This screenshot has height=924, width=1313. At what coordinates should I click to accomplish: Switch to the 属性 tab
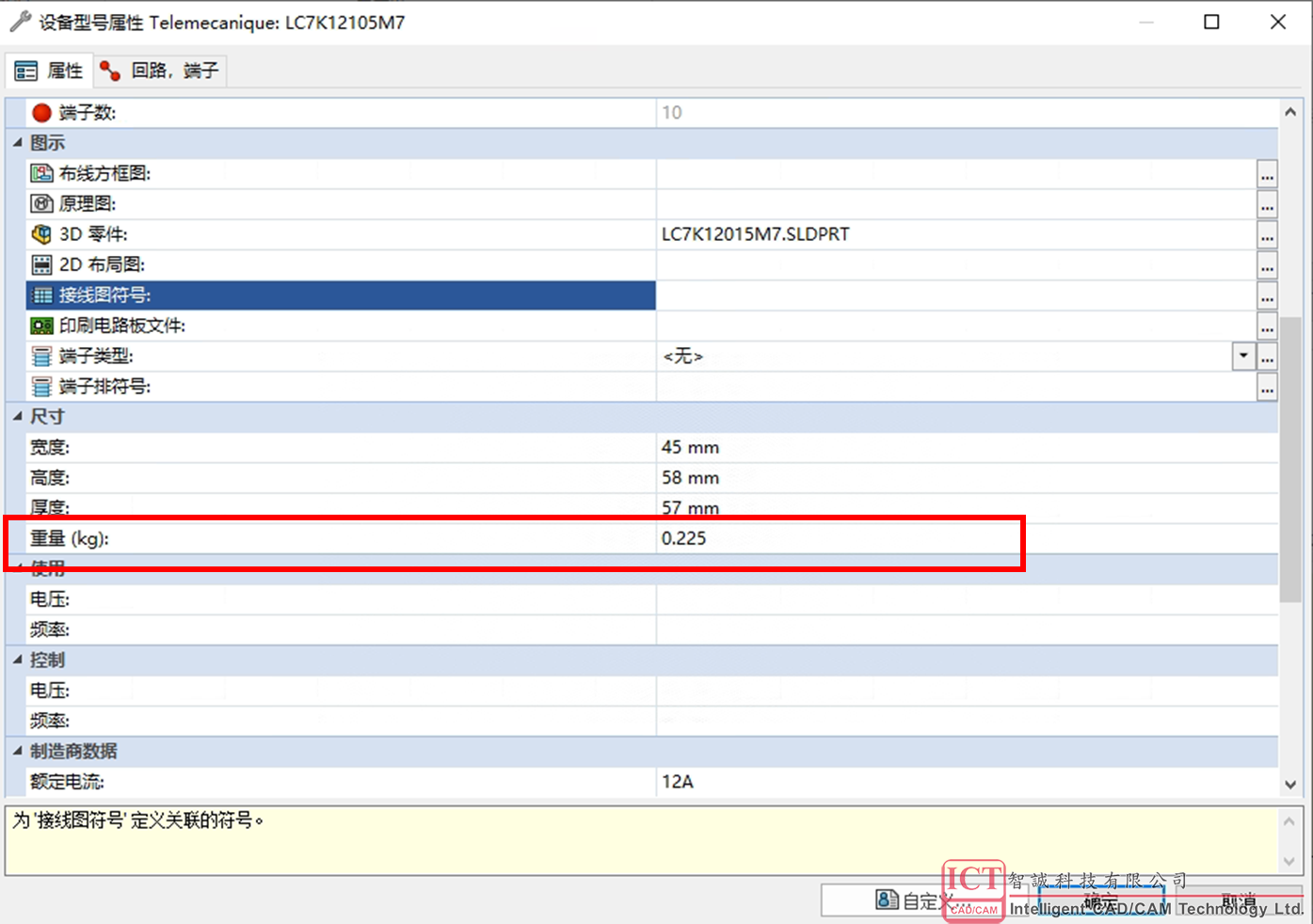[50, 71]
